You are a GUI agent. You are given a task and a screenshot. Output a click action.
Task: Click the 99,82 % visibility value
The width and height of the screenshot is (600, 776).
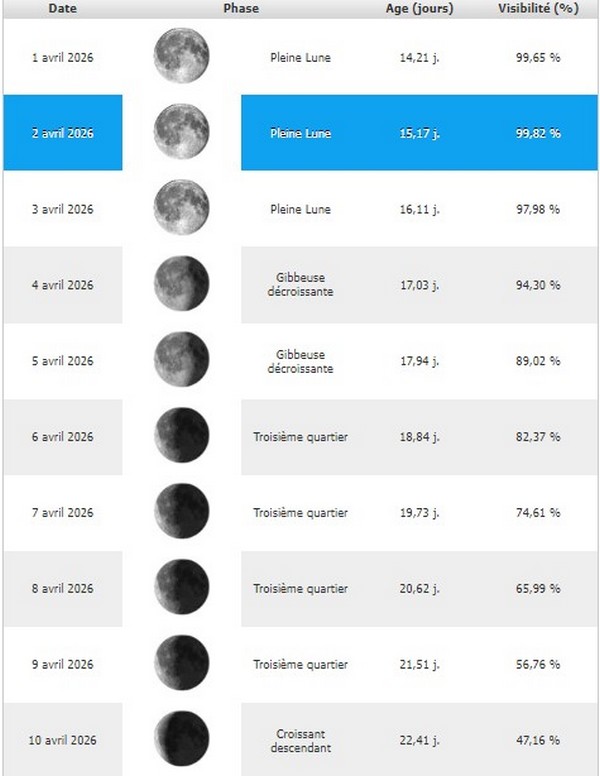539,133
